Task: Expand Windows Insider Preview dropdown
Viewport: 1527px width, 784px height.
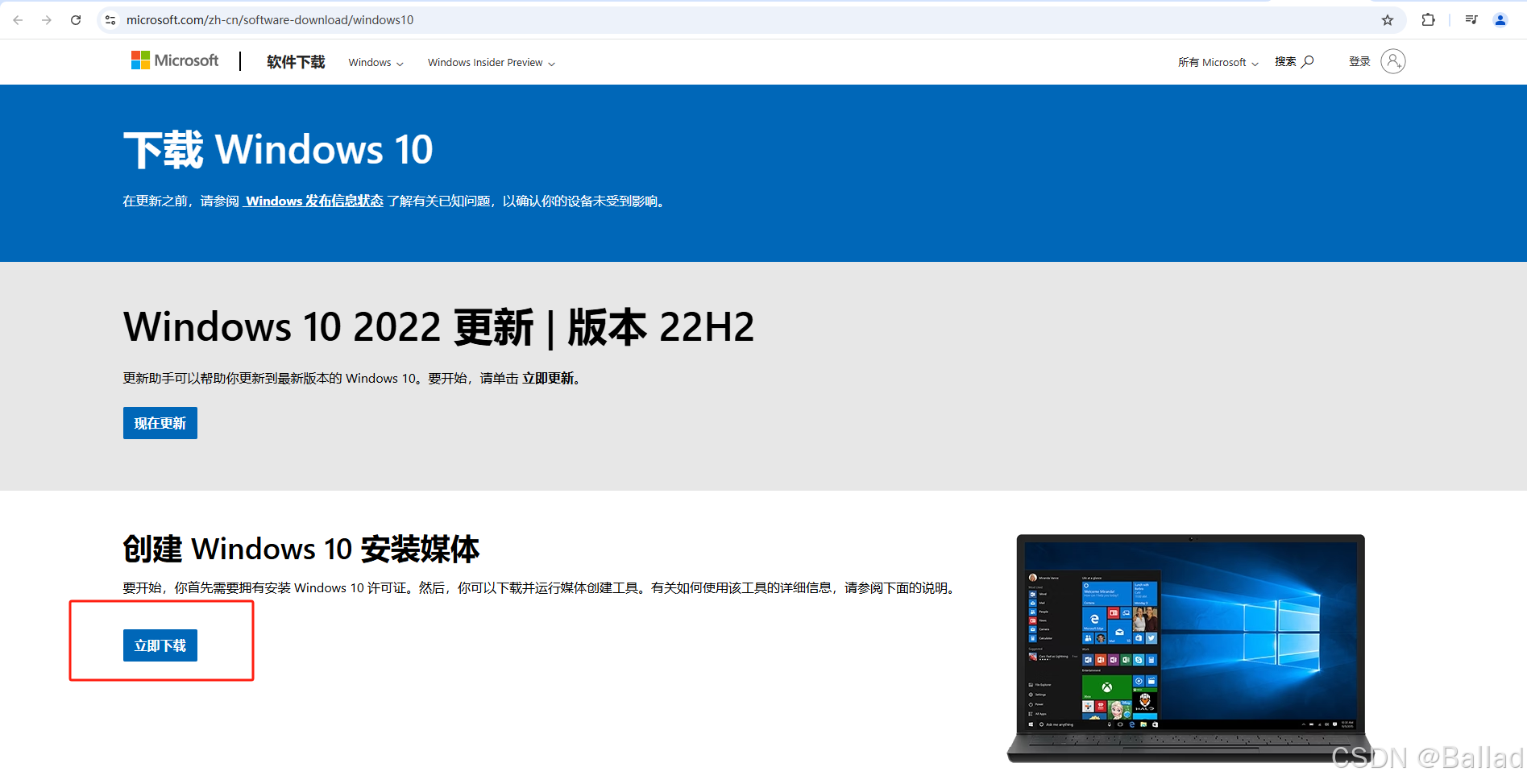Action: tap(492, 62)
